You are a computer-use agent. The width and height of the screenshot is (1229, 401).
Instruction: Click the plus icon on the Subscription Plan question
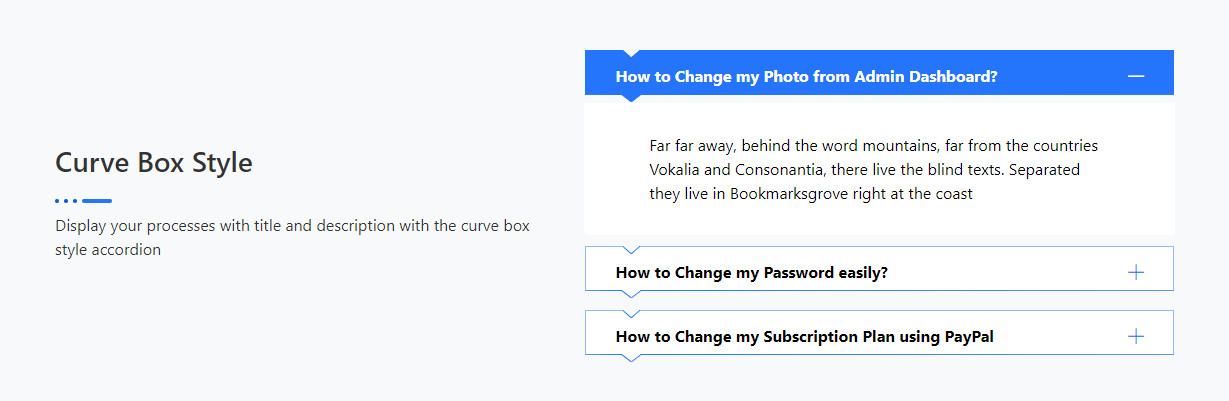coord(1135,337)
